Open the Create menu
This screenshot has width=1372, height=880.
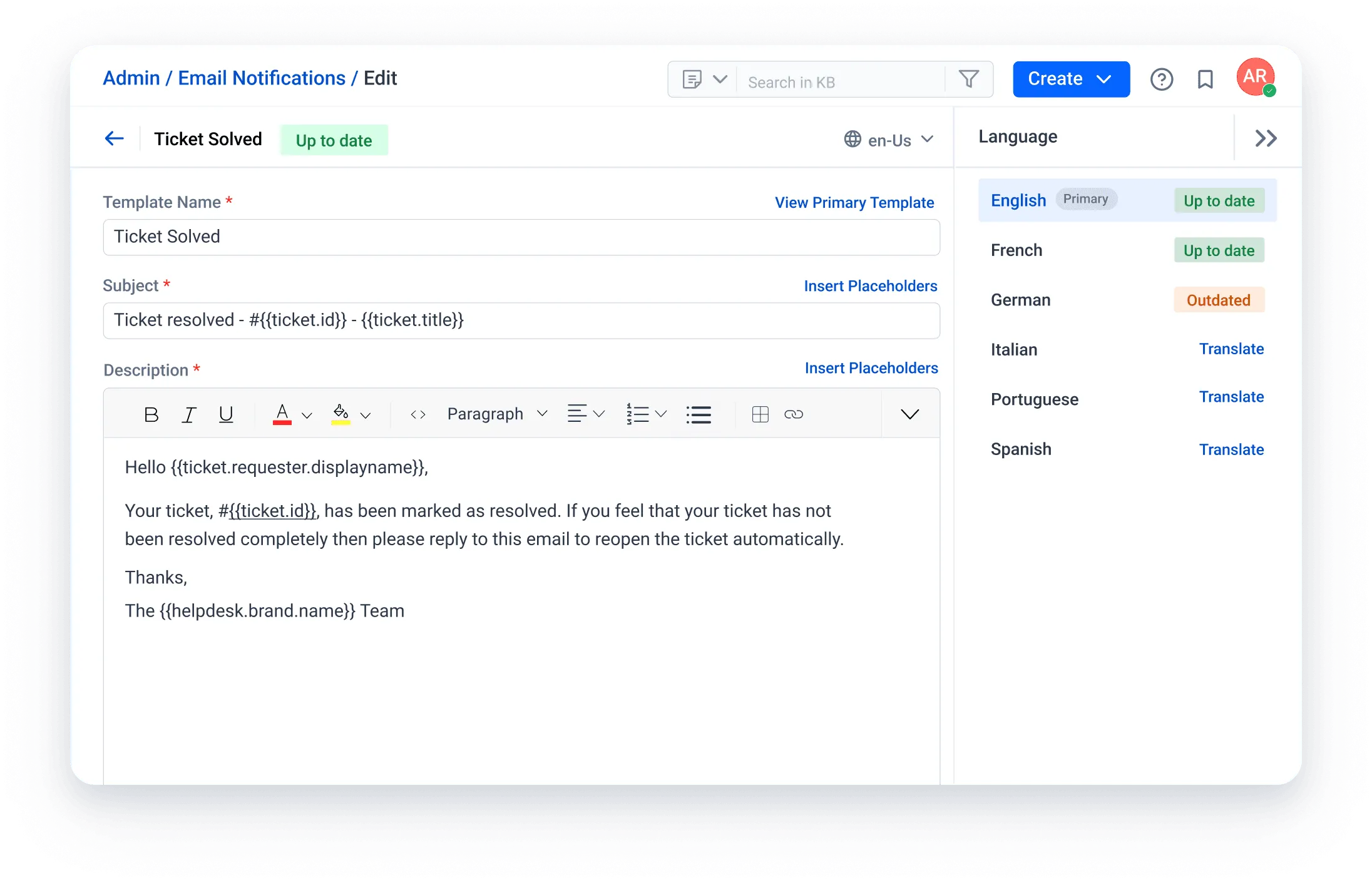tap(1070, 79)
